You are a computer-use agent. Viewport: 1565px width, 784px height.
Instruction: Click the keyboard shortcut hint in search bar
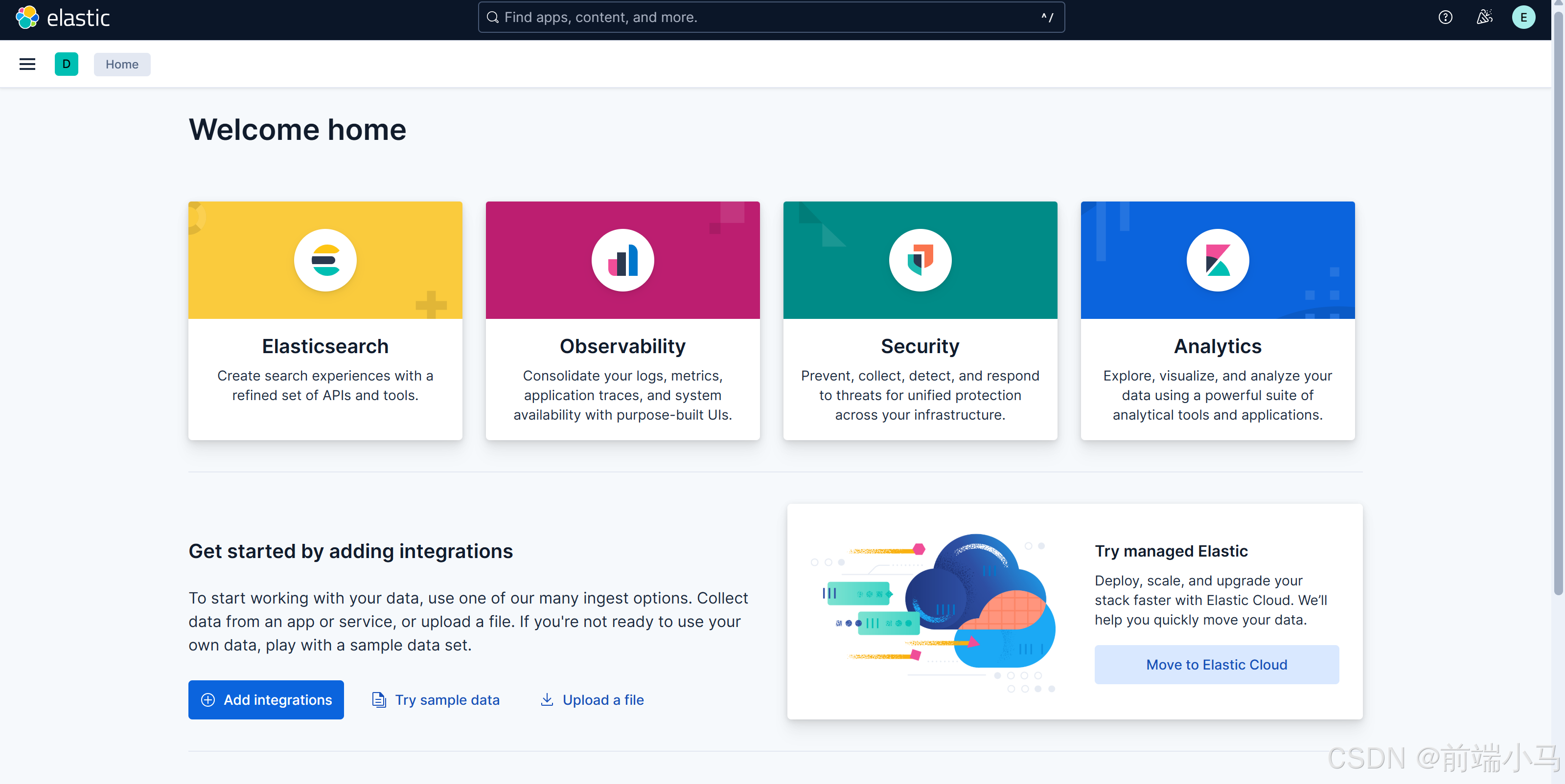[1047, 18]
